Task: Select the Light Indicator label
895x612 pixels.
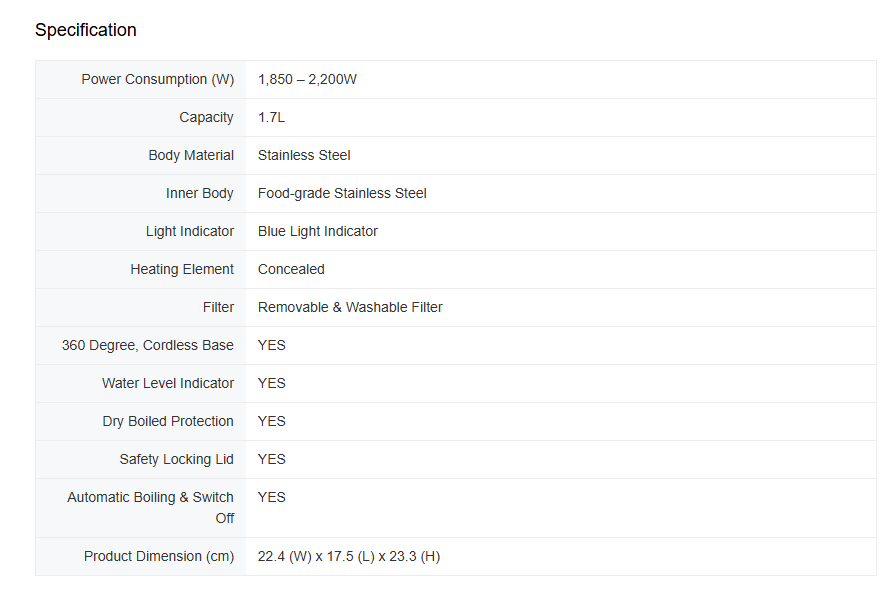Action: pos(190,231)
